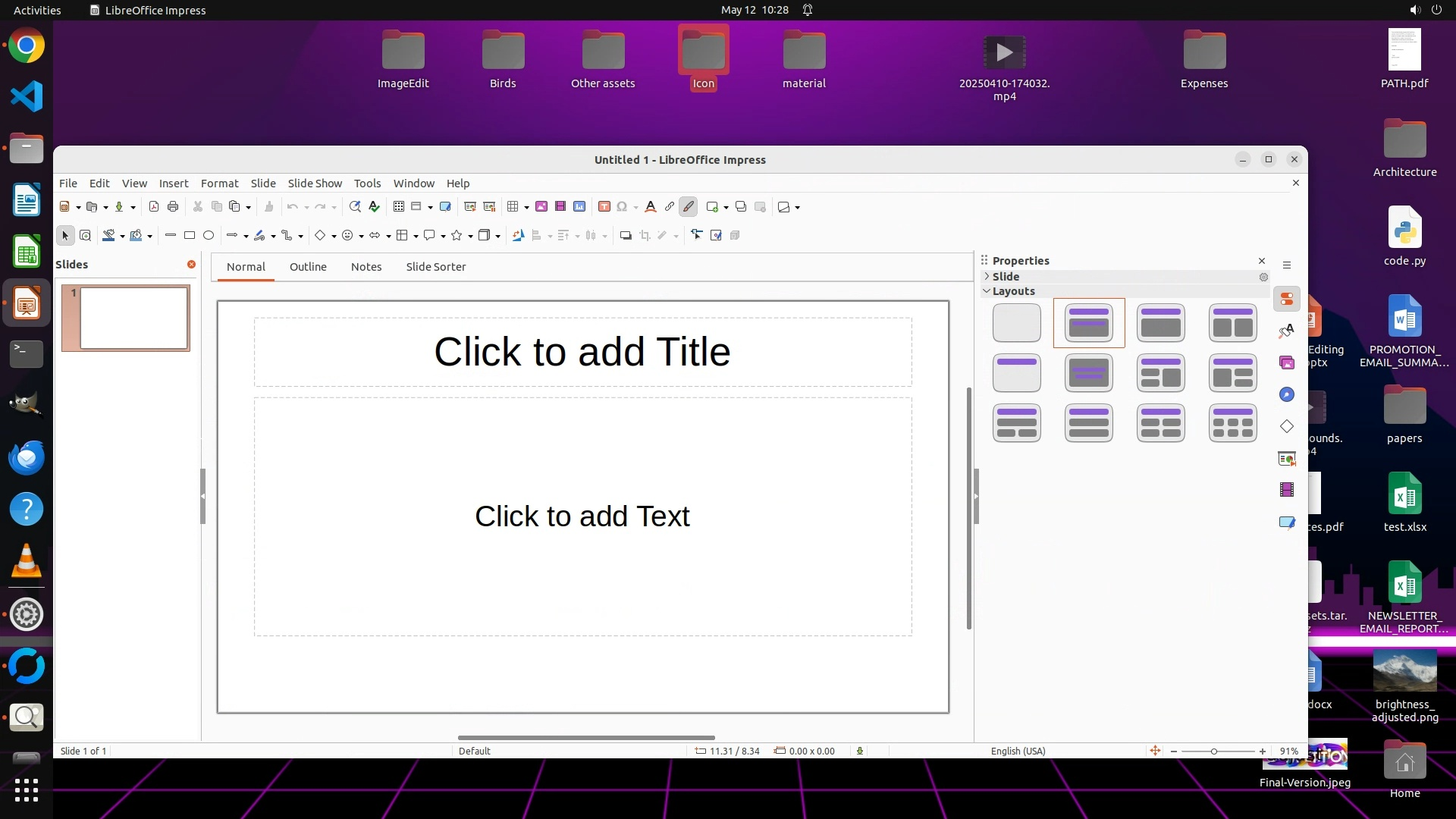Viewport: 1456px width, 819px height.
Task: Switch to the Slide Sorter tab
Action: click(x=435, y=267)
